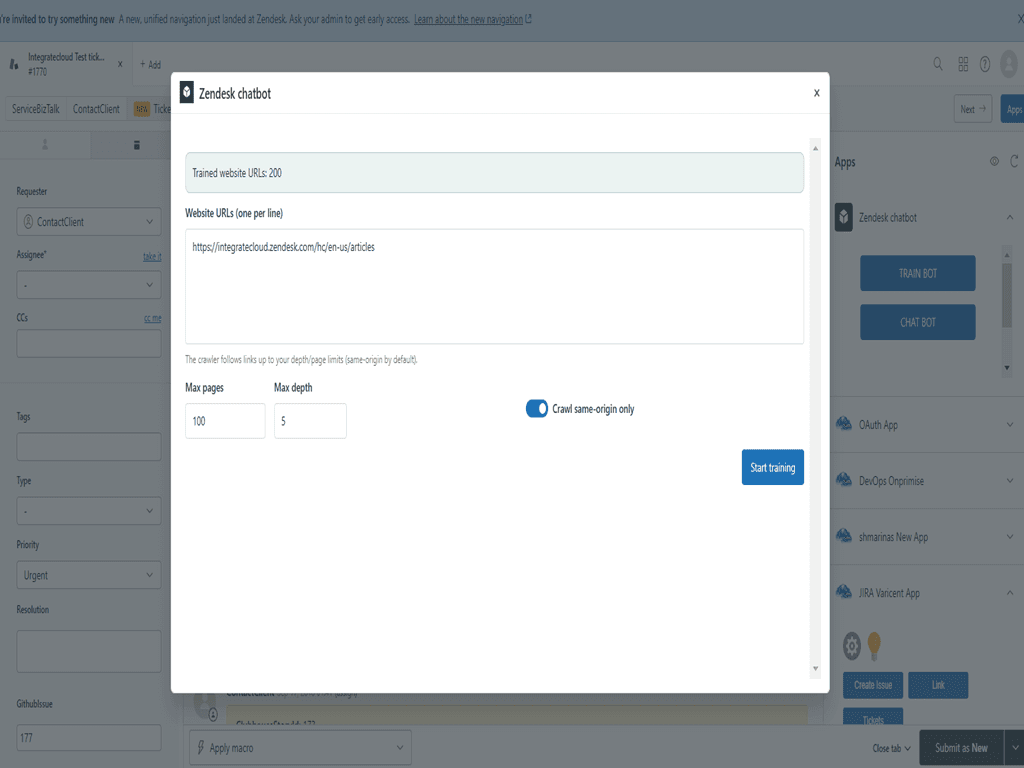Click the Next button

[x=972, y=109]
